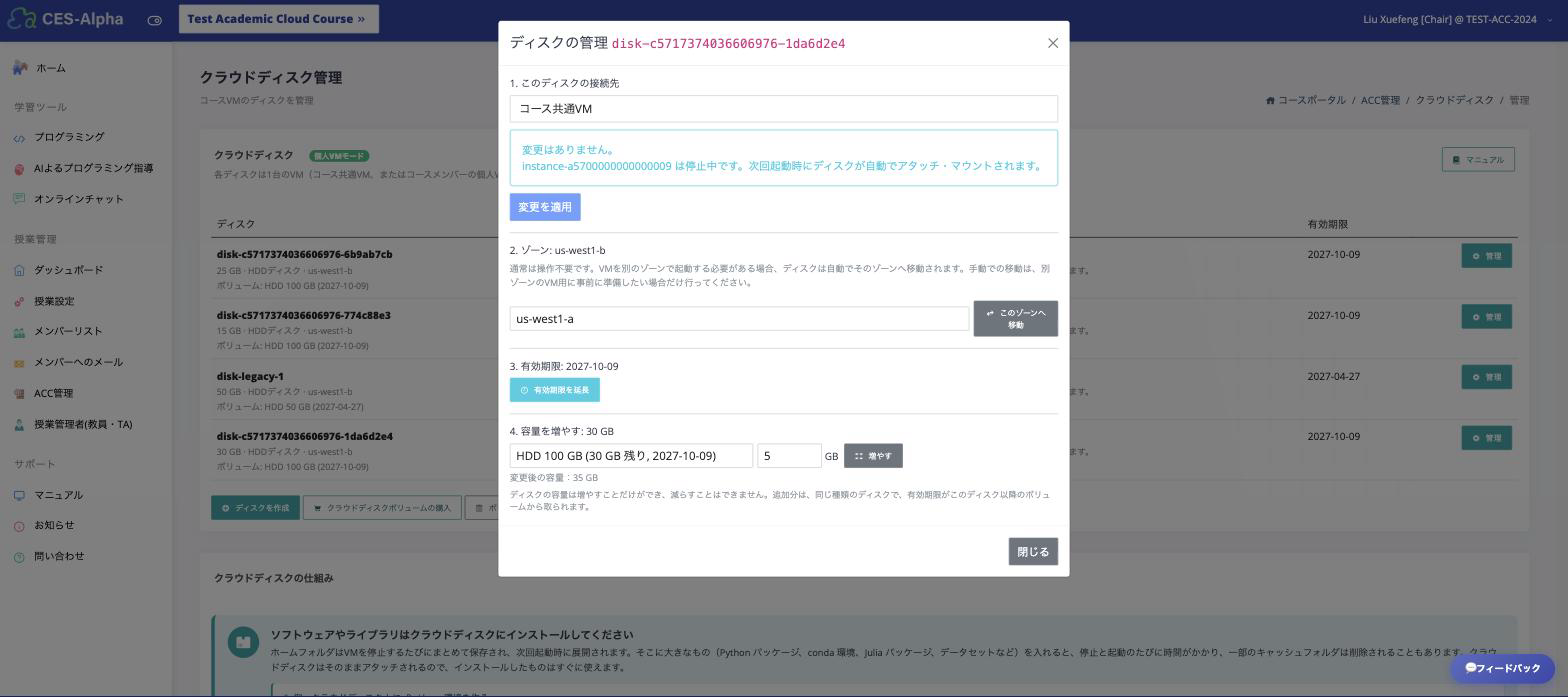The image size is (1568, 697).
Task: Open the Liu Xuefeng user menu
Action: 1458,19
